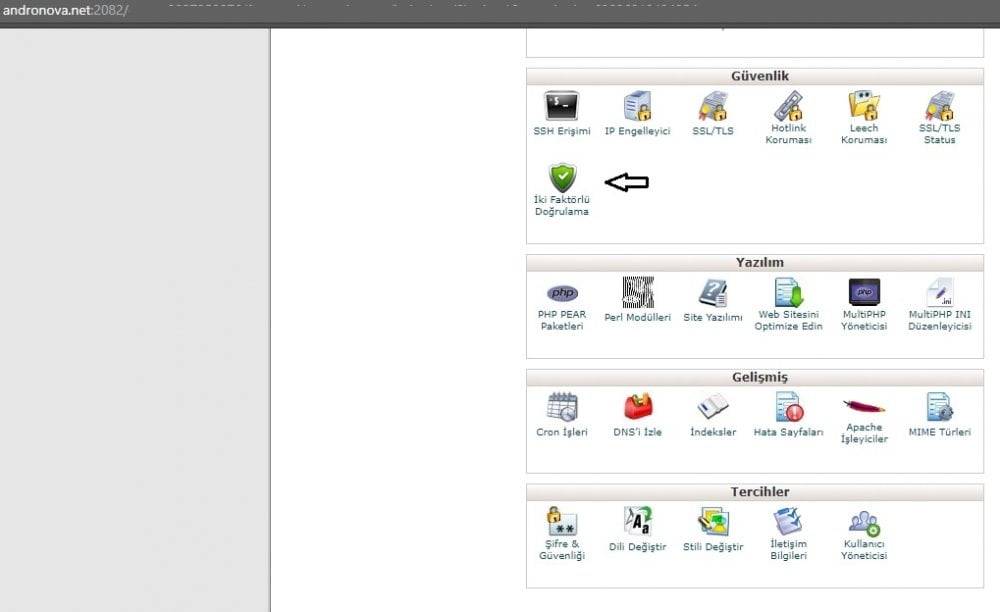Click the Dili Değiştir text link
The height and width of the screenshot is (612, 1000).
click(x=638, y=546)
